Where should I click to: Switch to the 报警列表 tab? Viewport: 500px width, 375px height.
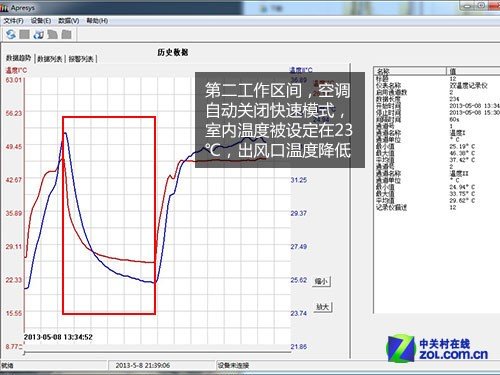[x=81, y=59]
